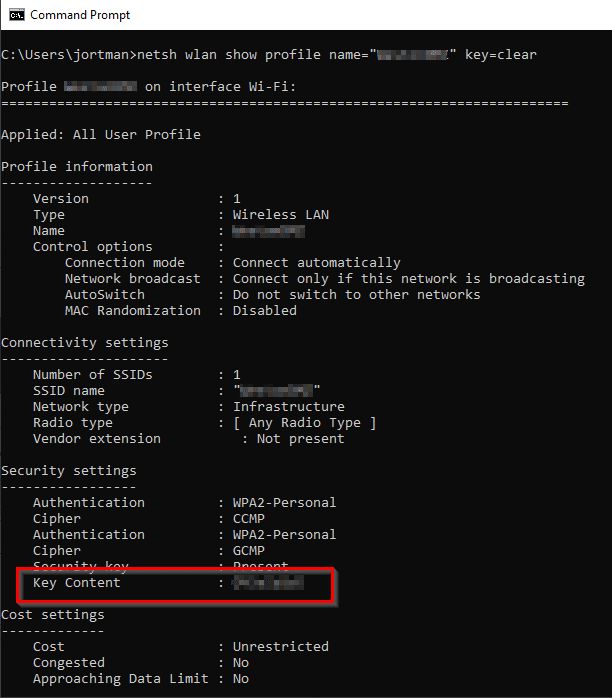Click the Infrastructure network type value

click(x=289, y=406)
